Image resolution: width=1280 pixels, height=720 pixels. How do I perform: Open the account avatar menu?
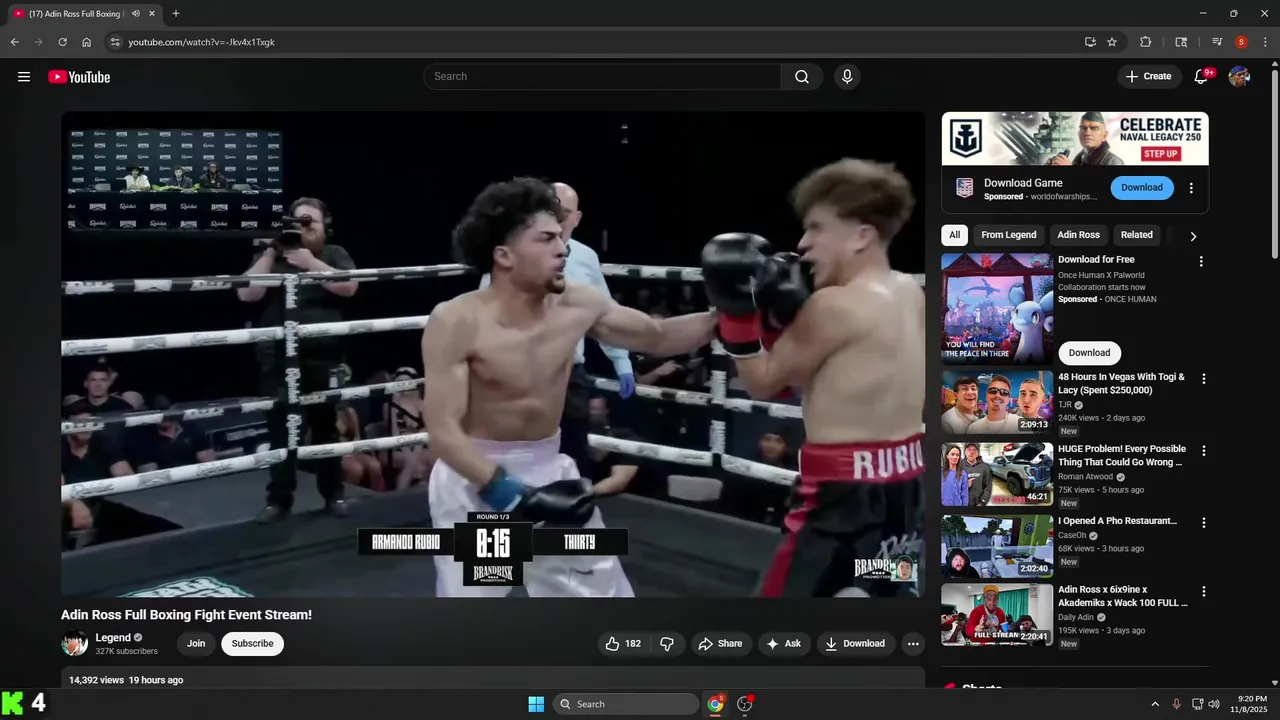point(1239,77)
